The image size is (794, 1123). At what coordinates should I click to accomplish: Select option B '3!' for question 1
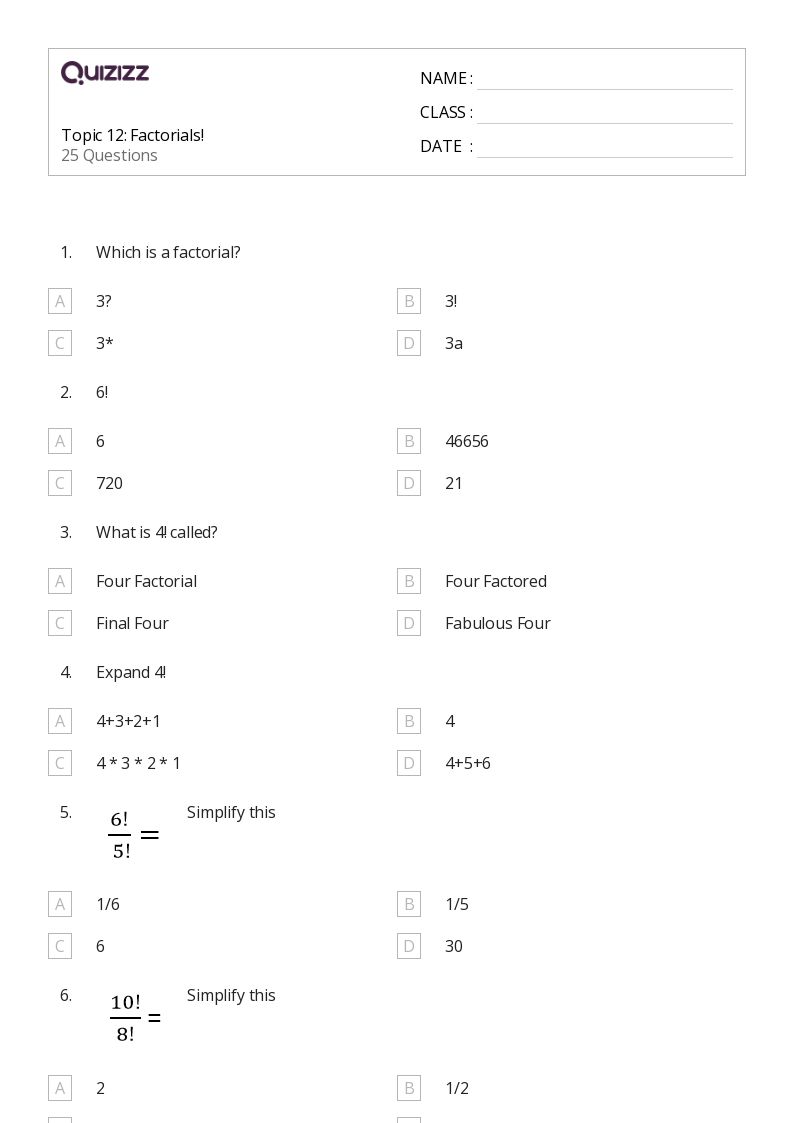click(x=409, y=301)
